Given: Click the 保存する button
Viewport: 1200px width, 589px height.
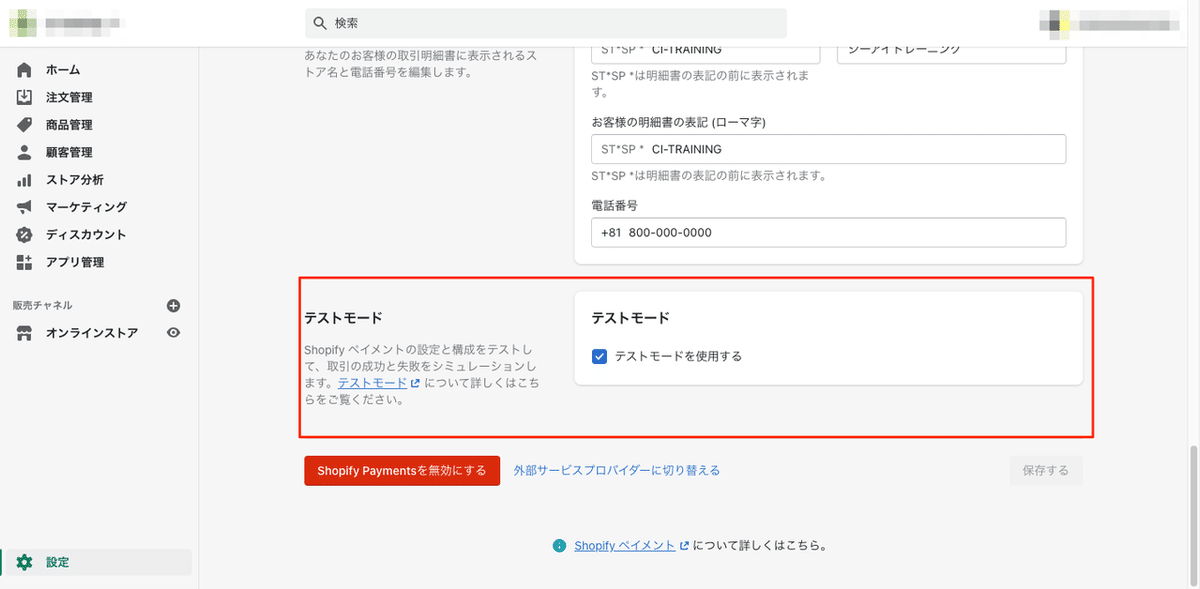Looking at the screenshot, I should pos(1046,470).
